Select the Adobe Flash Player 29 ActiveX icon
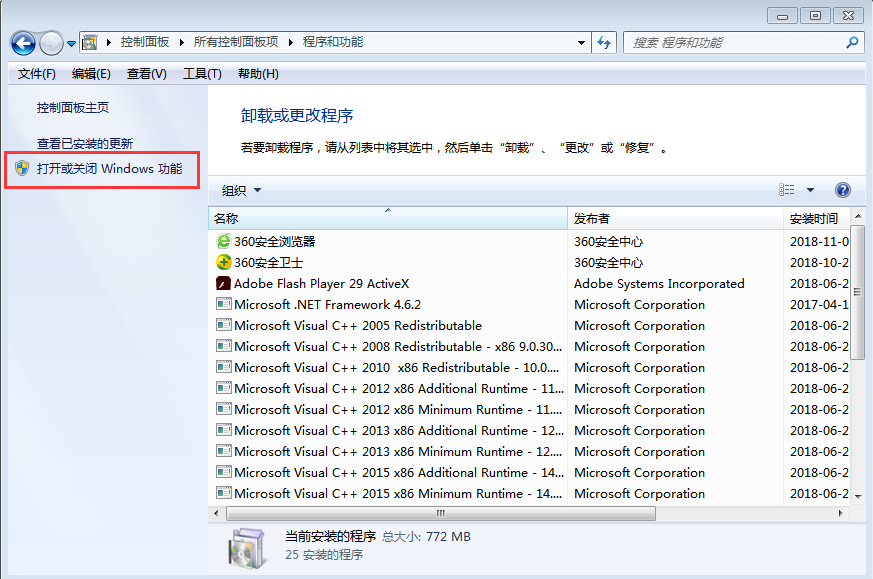 [x=223, y=283]
